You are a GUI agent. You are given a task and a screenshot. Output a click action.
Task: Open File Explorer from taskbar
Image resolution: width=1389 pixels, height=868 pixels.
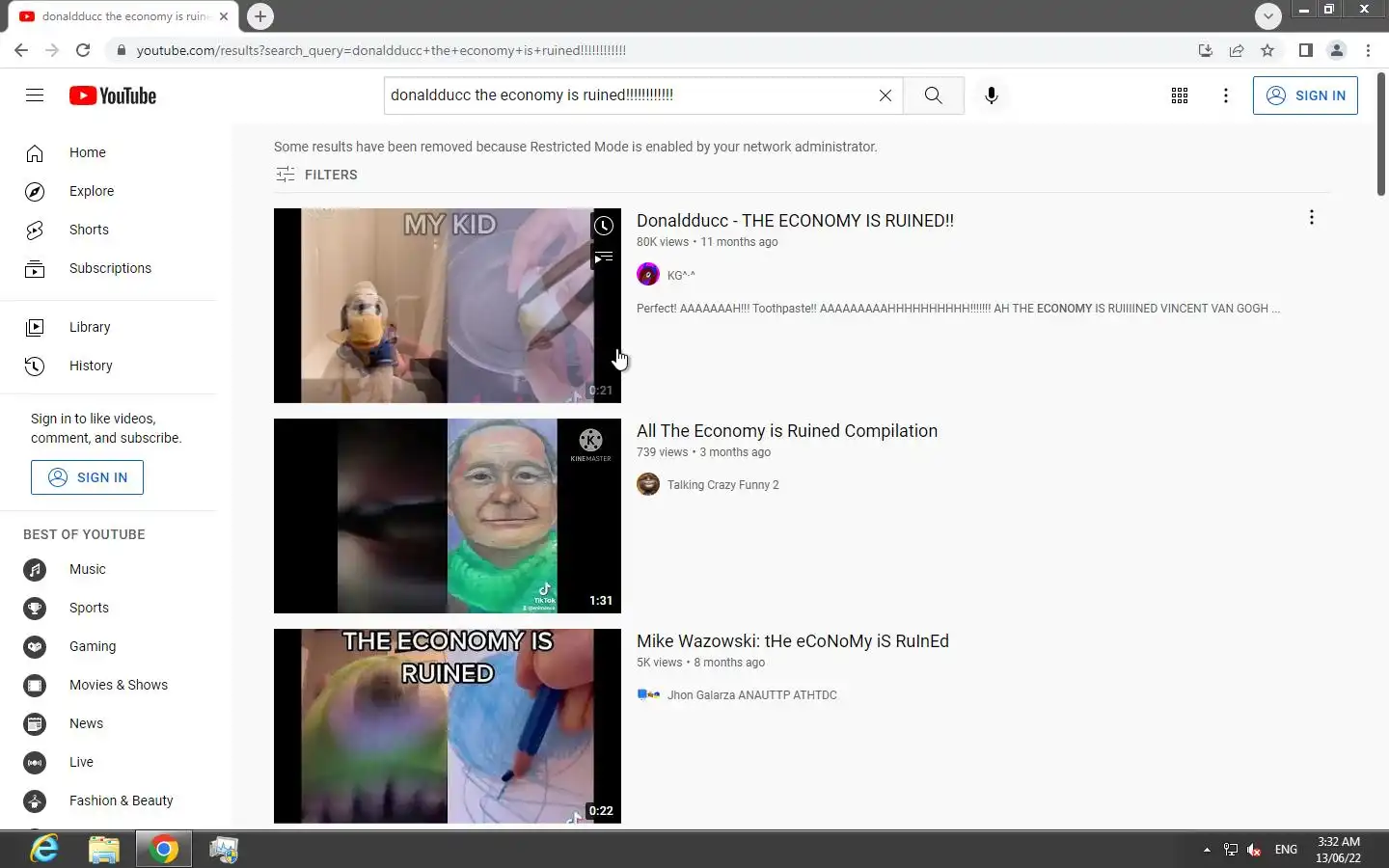(x=104, y=849)
